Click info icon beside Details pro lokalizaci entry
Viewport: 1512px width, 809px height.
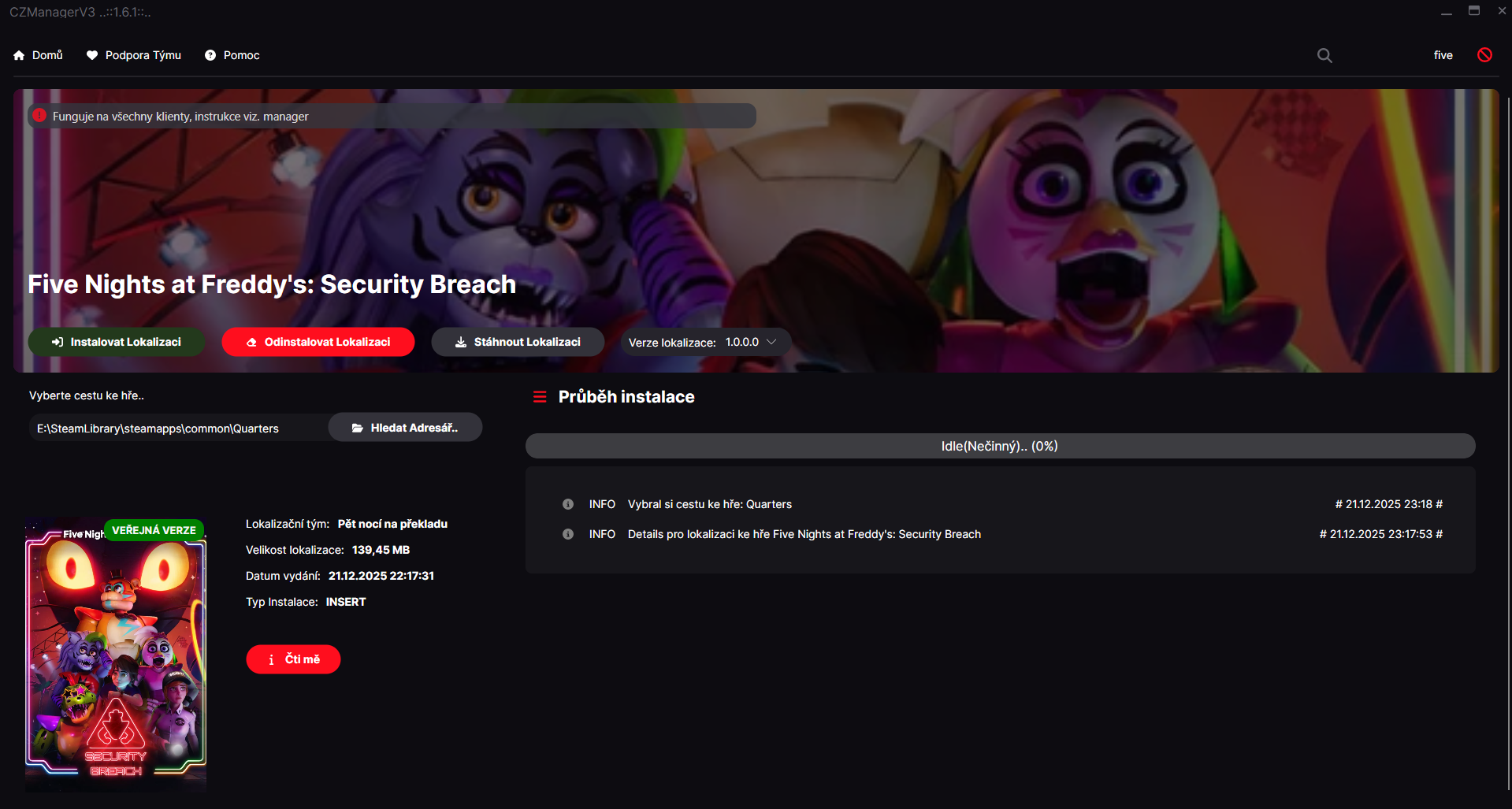[x=567, y=534]
